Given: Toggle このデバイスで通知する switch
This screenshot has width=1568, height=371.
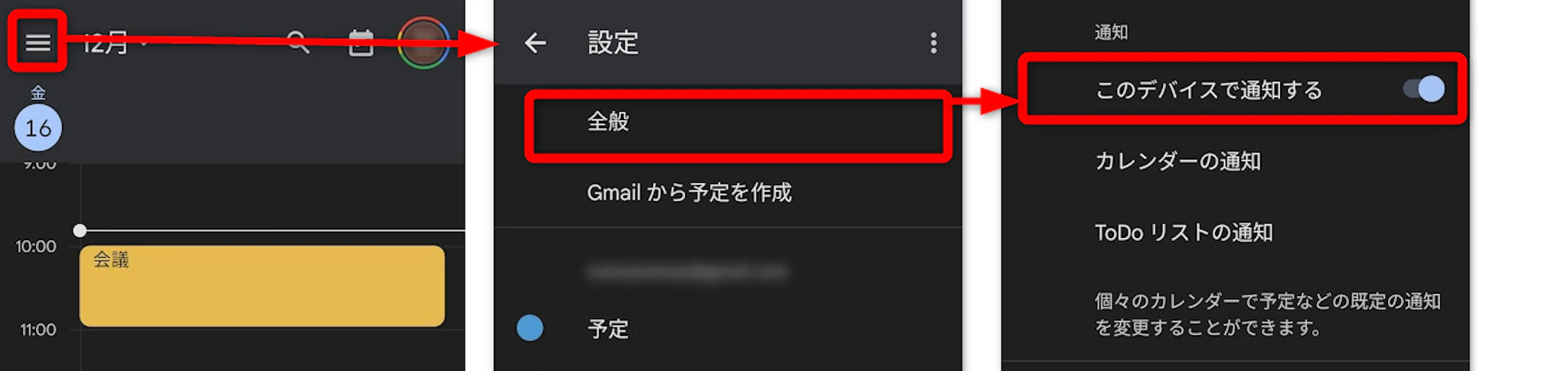Looking at the screenshot, I should point(1424,89).
